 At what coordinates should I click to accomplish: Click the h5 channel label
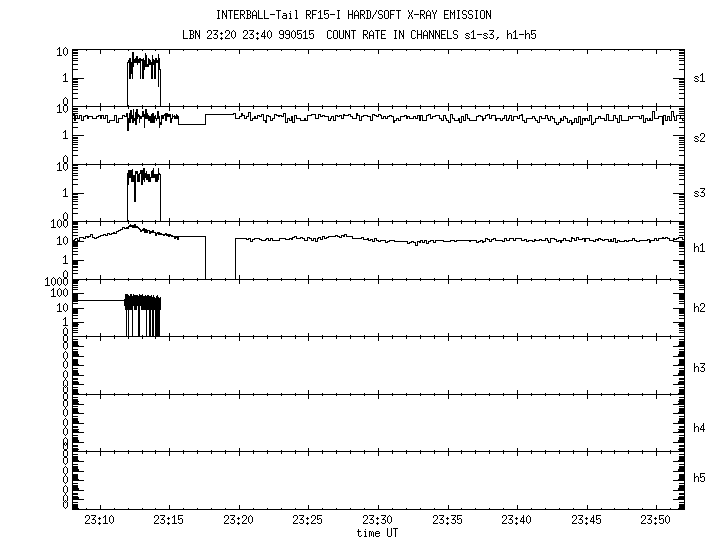[700, 481]
